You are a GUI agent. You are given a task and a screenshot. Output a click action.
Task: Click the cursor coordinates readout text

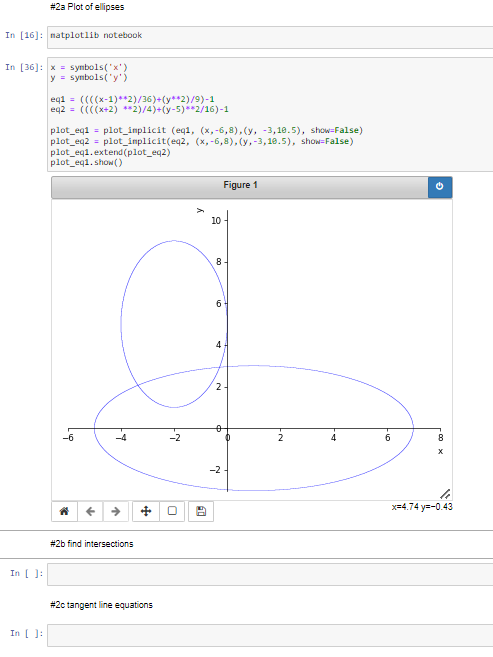[422, 507]
